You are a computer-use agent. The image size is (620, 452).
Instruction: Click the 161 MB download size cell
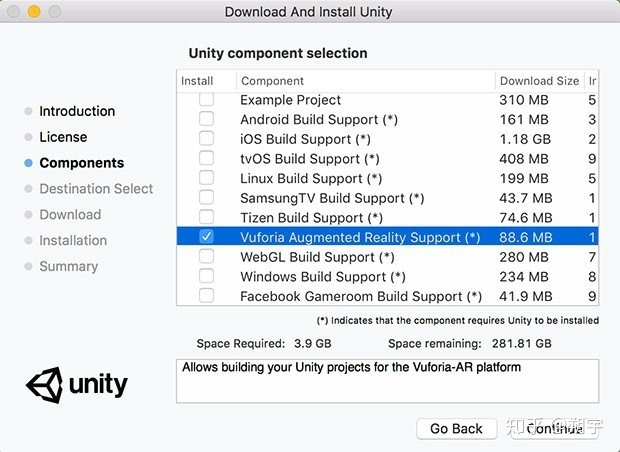pyautogui.click(x=524, y=119)
